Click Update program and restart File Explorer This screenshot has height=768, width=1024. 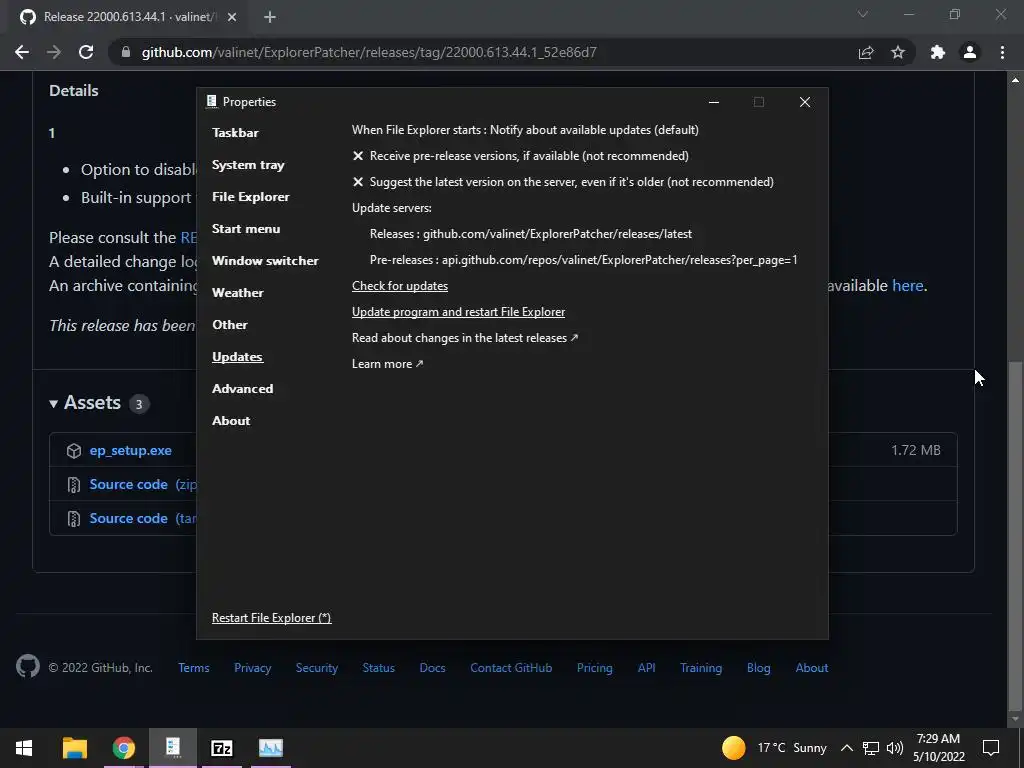pos(458,312)
